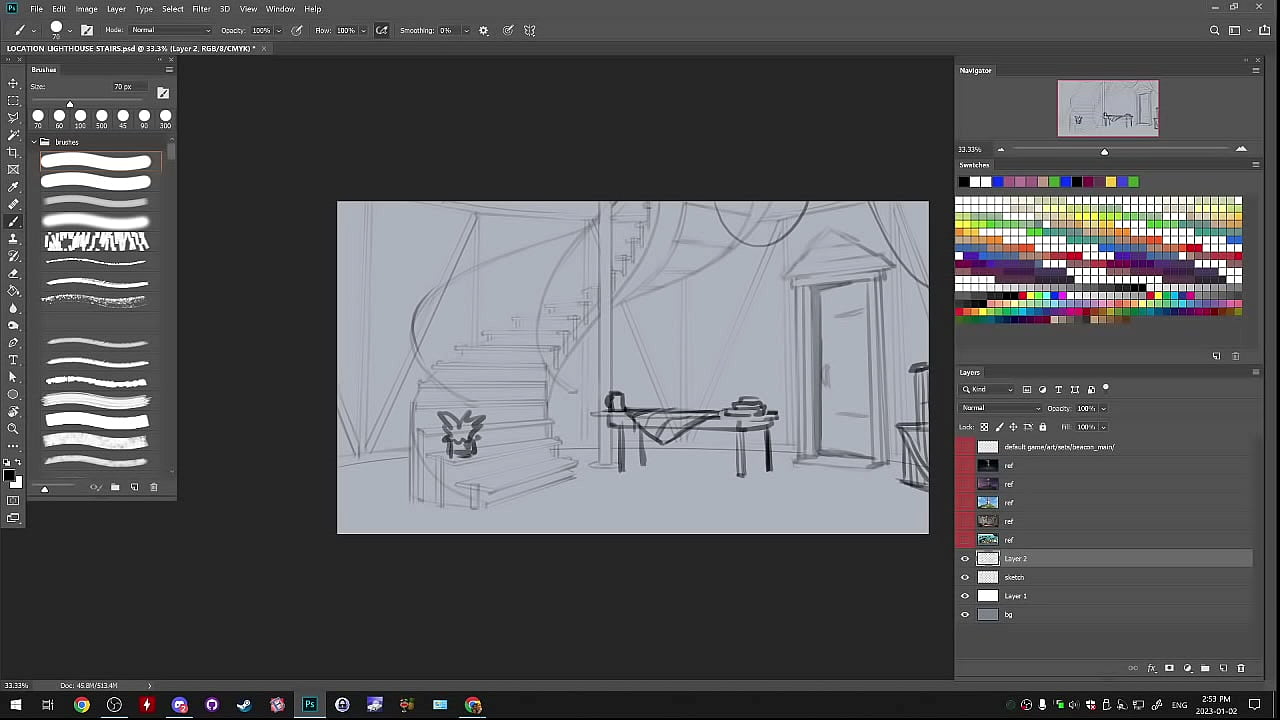Open the brush Mode dropdown

[x=170, y=31]
